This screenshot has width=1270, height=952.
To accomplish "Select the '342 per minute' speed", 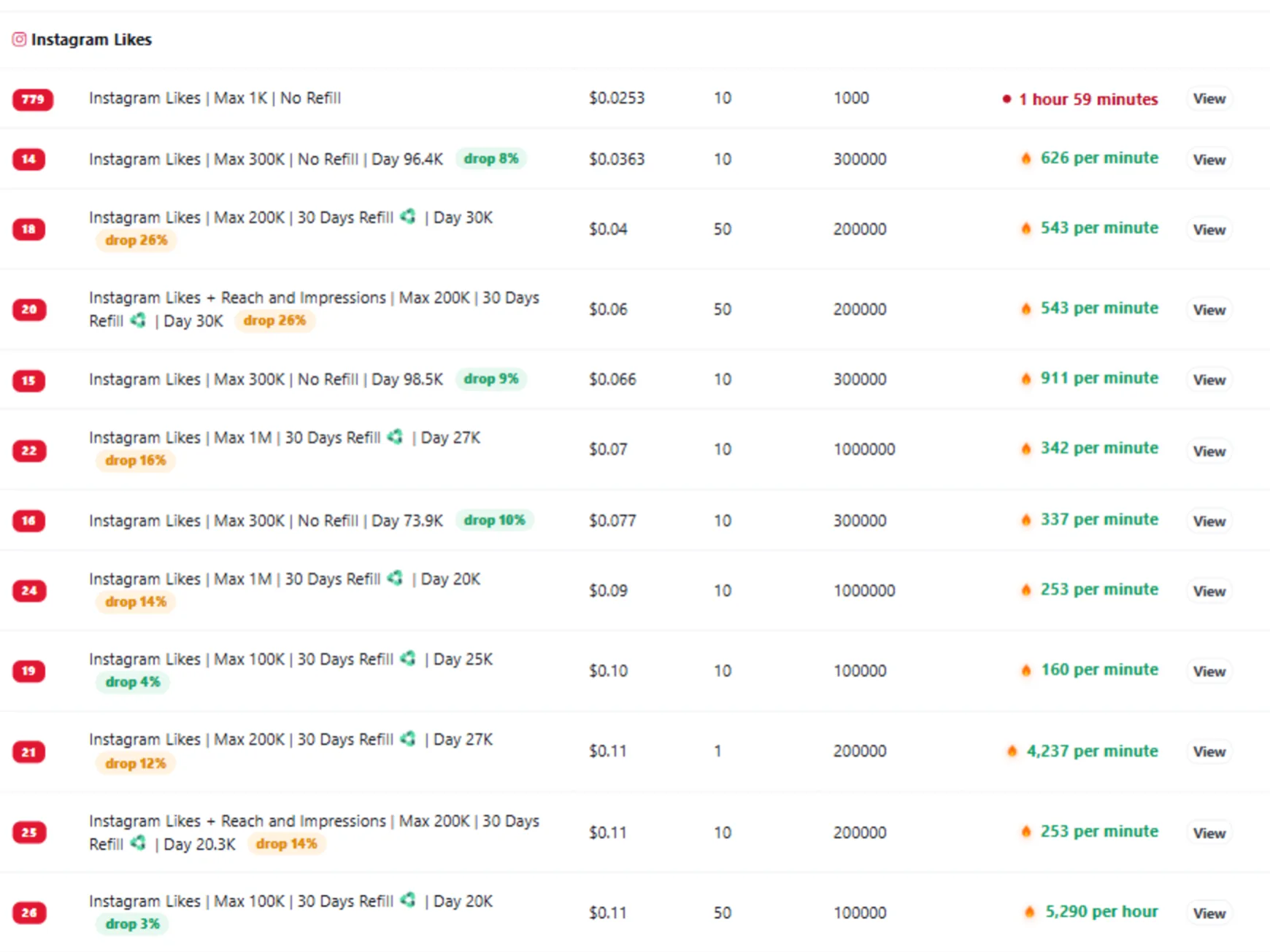I will 1099,449.
